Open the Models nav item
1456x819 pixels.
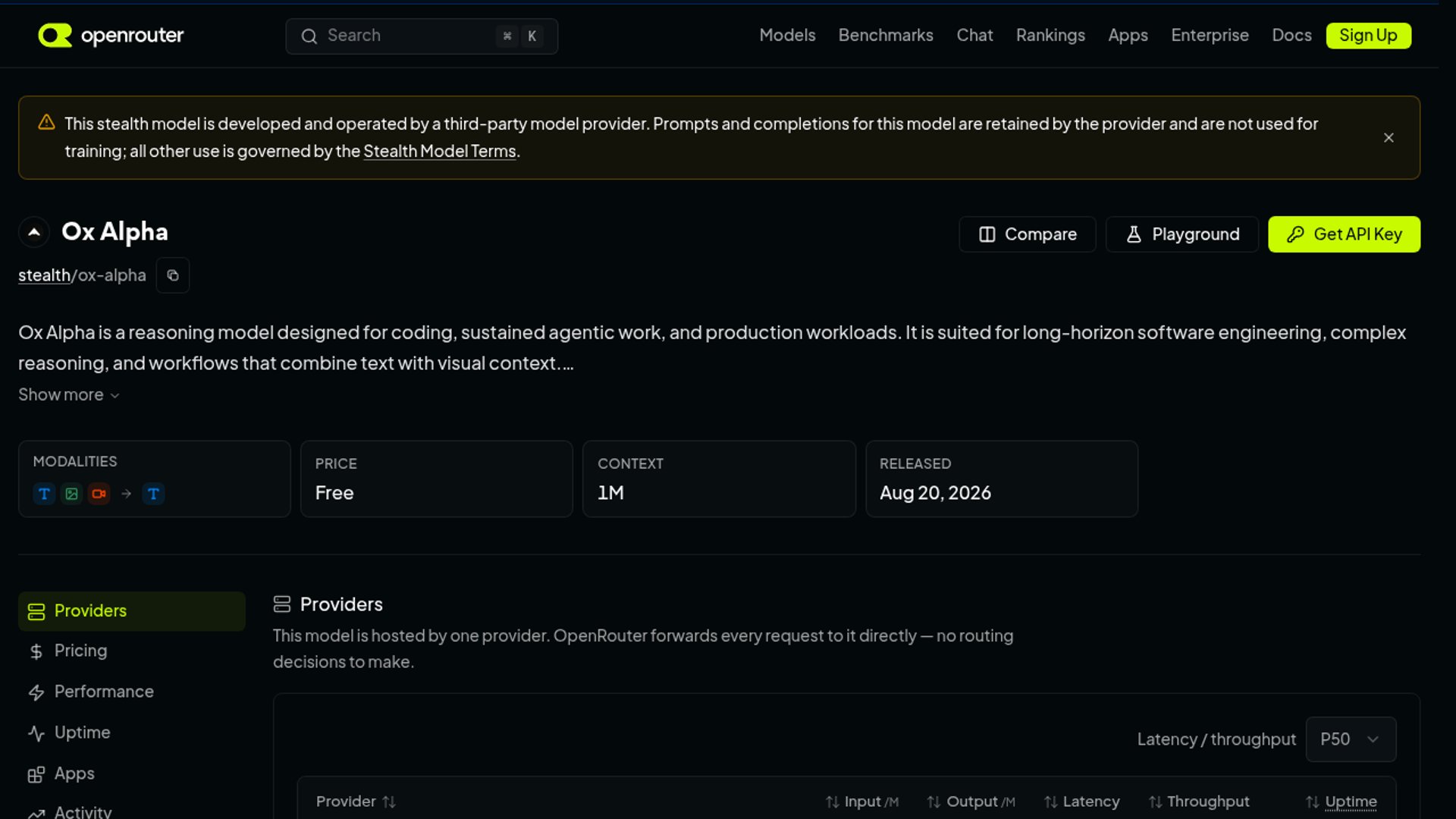point(787,36)
